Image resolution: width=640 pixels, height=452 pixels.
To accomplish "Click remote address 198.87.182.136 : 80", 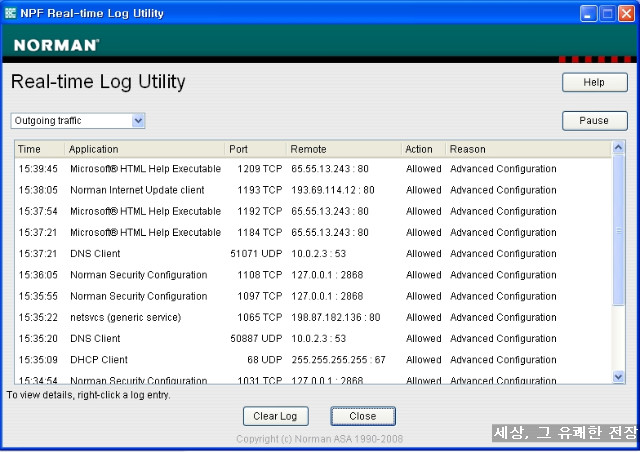I will point(336,317).
